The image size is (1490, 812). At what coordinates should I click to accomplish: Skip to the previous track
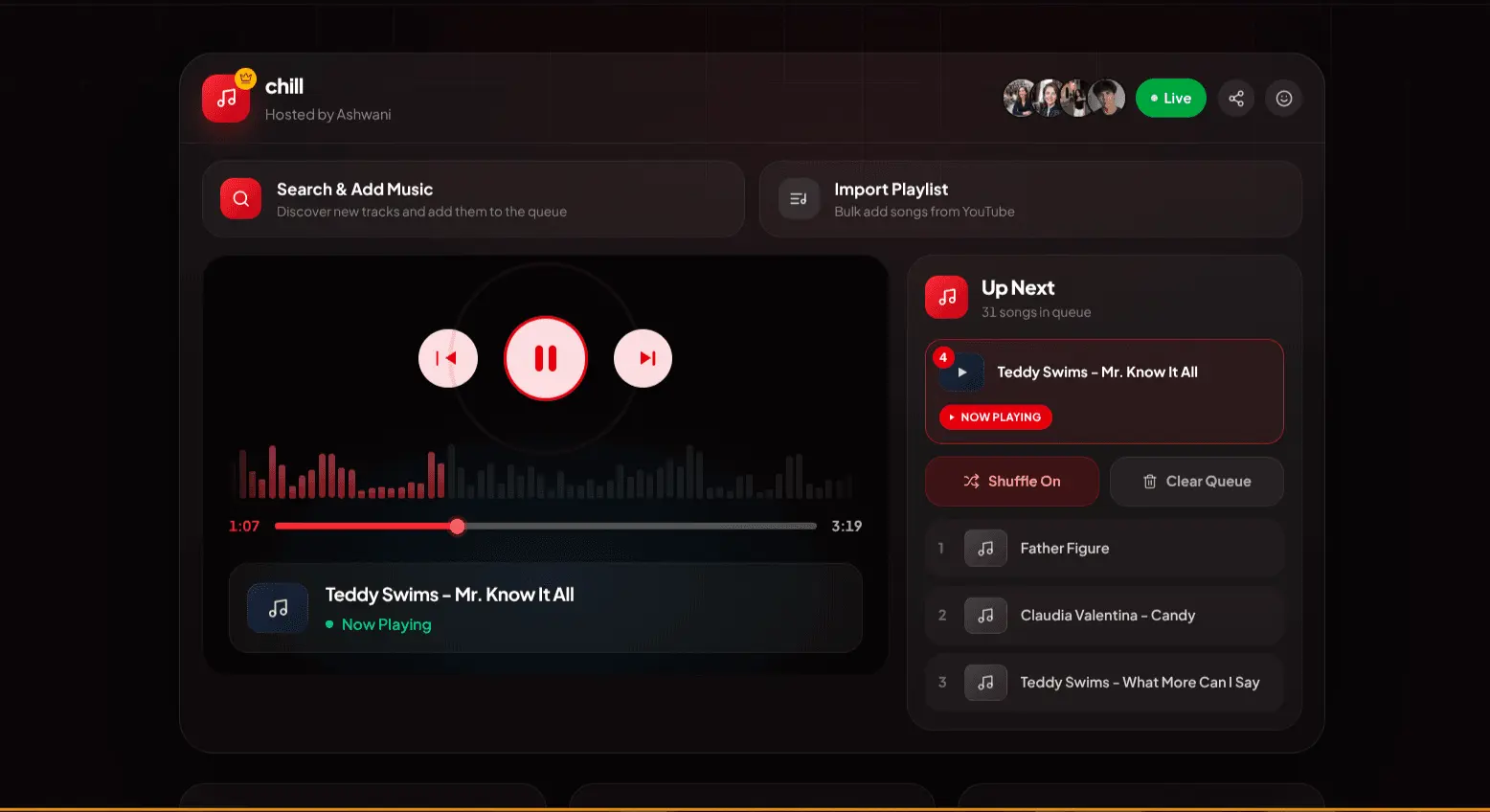(x=448, y=358)
